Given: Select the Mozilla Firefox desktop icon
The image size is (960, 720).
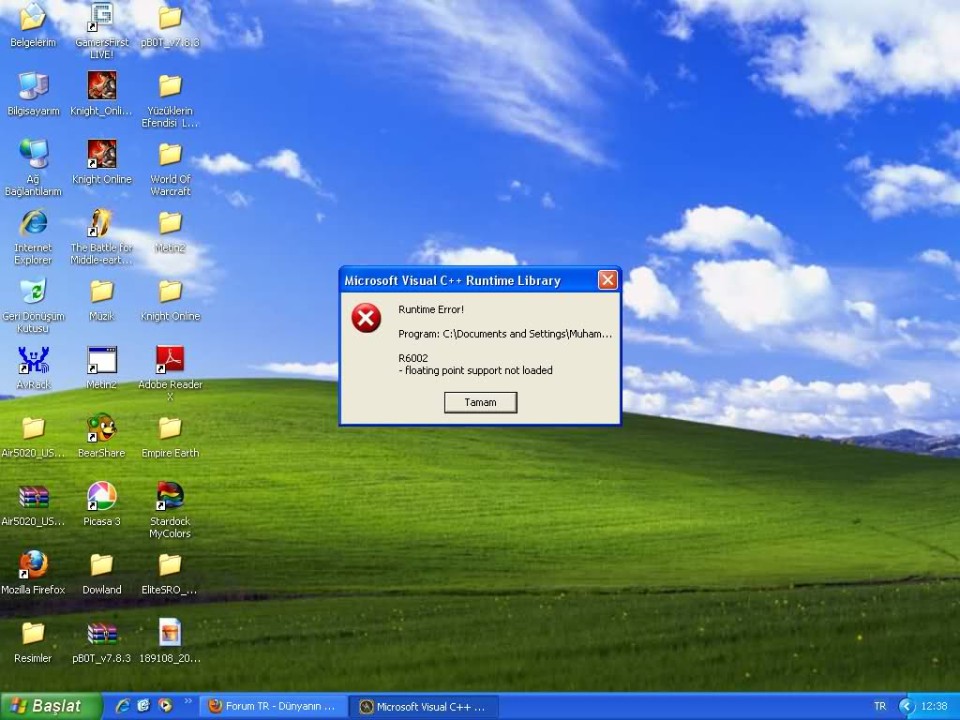Looking at the screenshot, I should point(33,572).
